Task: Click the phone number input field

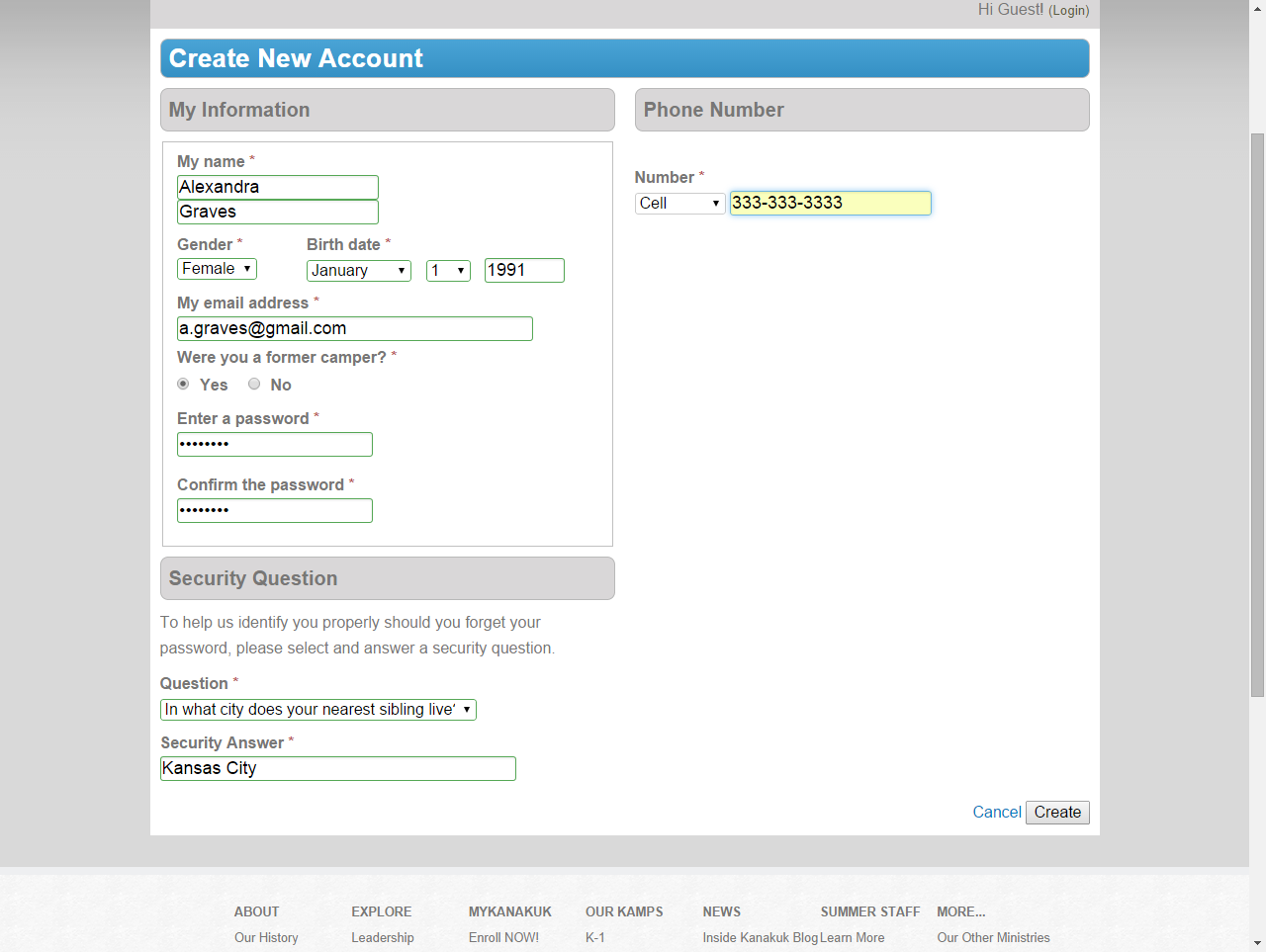Action: tap(830, 204)
